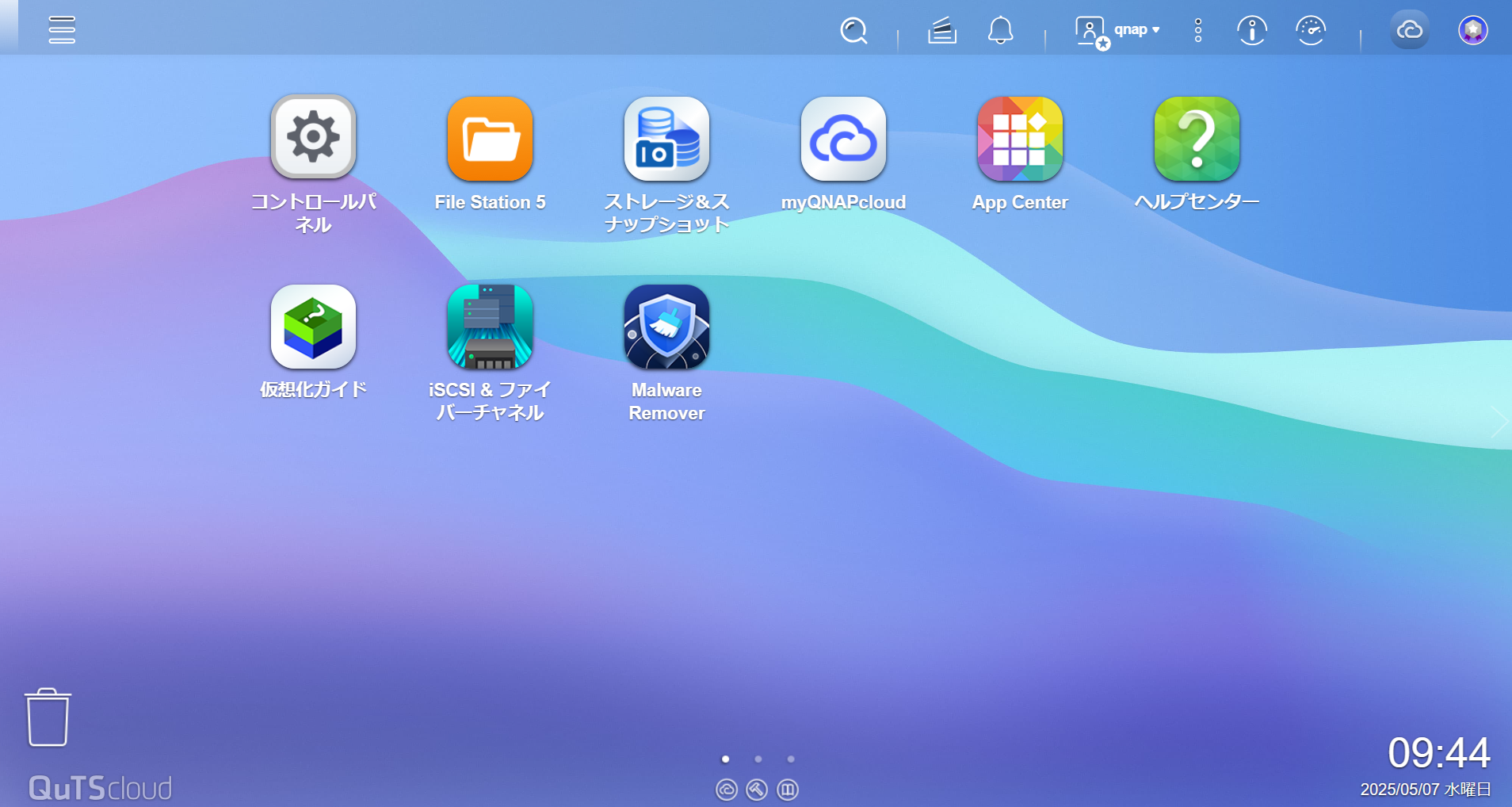Screen dimensions: 1512x807
Task: Click the purple assistant avatar icon
Action: tap(1473, 30)
